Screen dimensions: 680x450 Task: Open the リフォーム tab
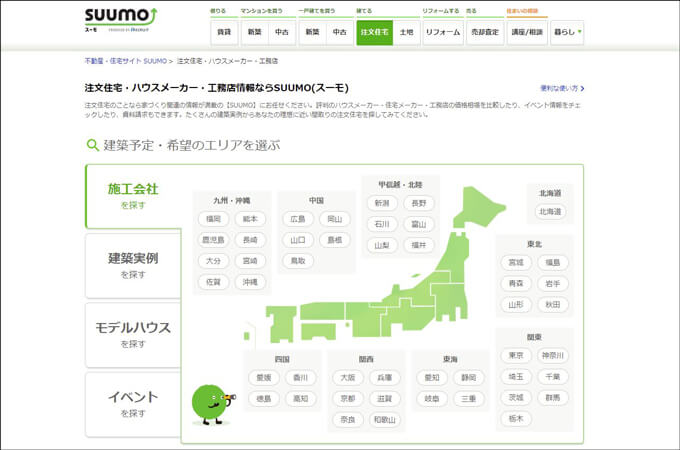(x=443, y=32)
